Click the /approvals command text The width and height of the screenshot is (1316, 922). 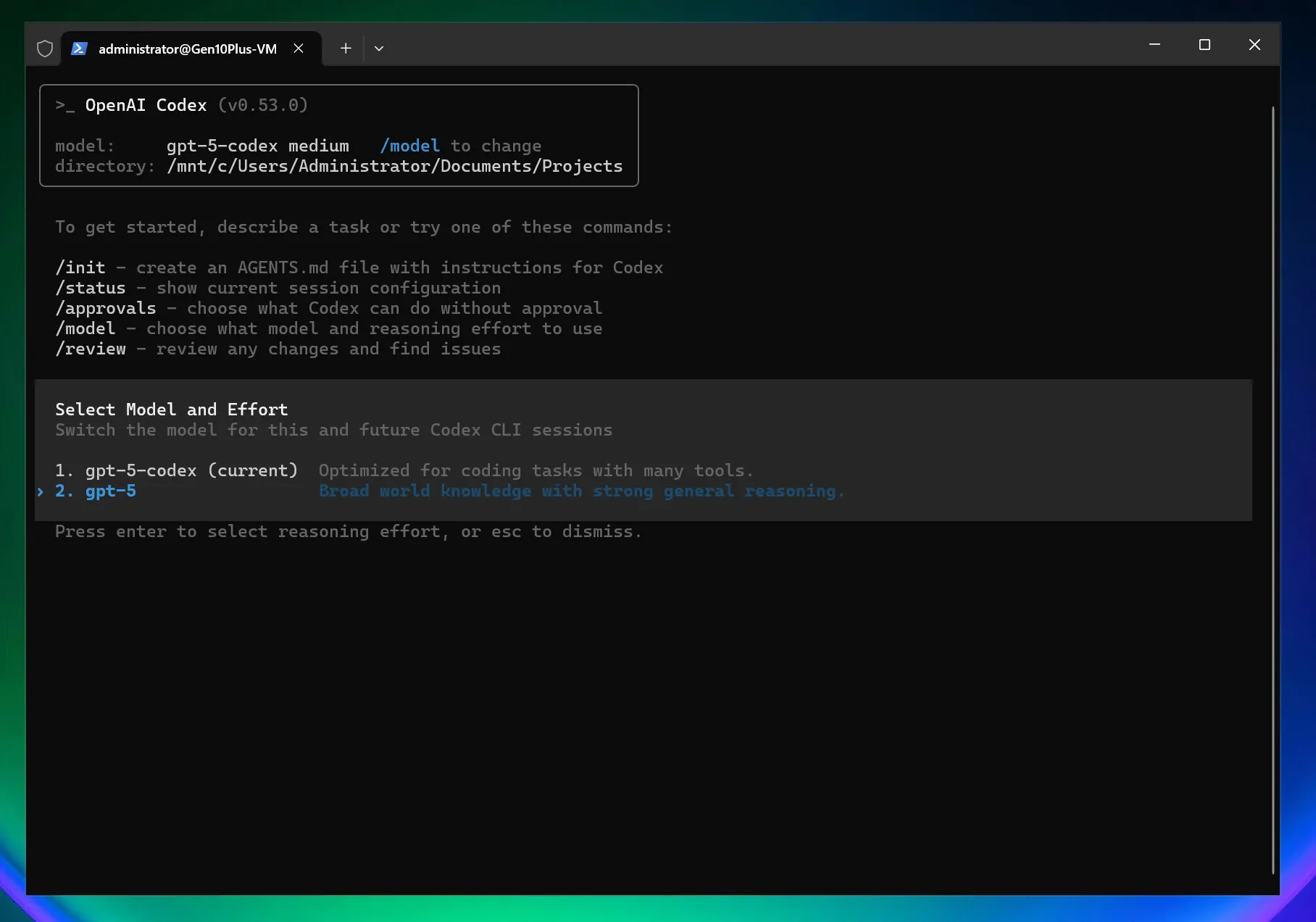(106, 309)
